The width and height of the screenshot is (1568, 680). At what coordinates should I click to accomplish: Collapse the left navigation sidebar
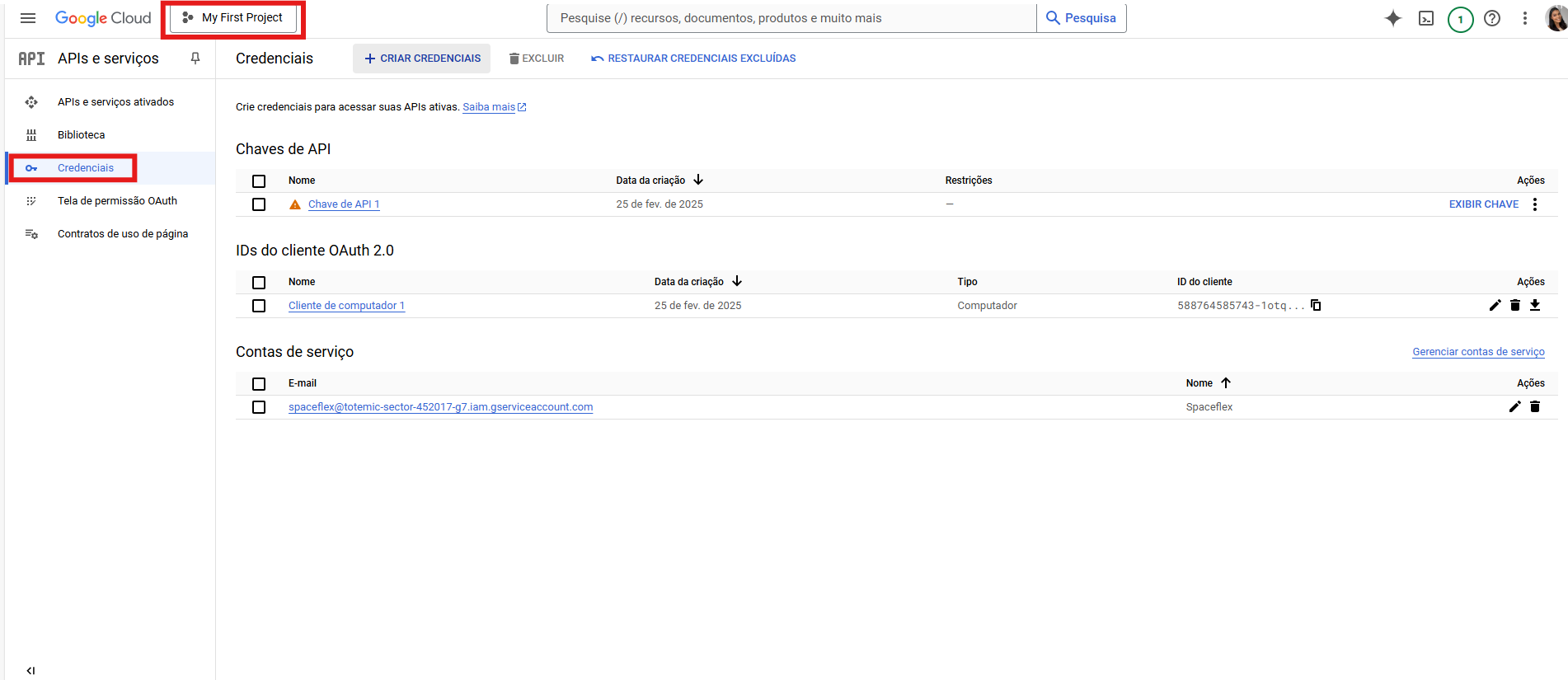point(31,670)
